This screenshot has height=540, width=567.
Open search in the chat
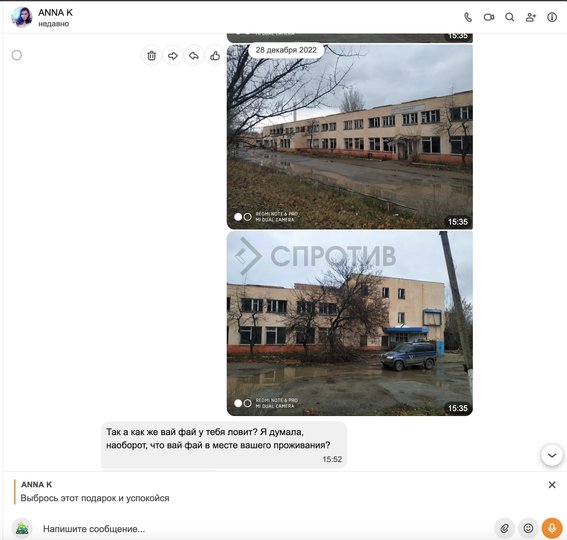pos(510,17)
